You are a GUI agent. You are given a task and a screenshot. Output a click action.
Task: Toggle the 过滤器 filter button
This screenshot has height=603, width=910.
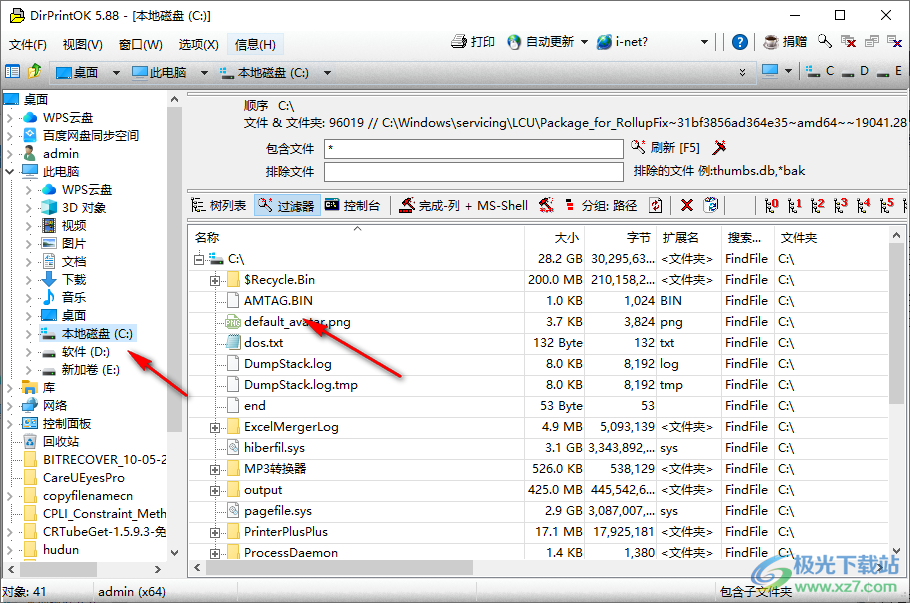point(287,205)
